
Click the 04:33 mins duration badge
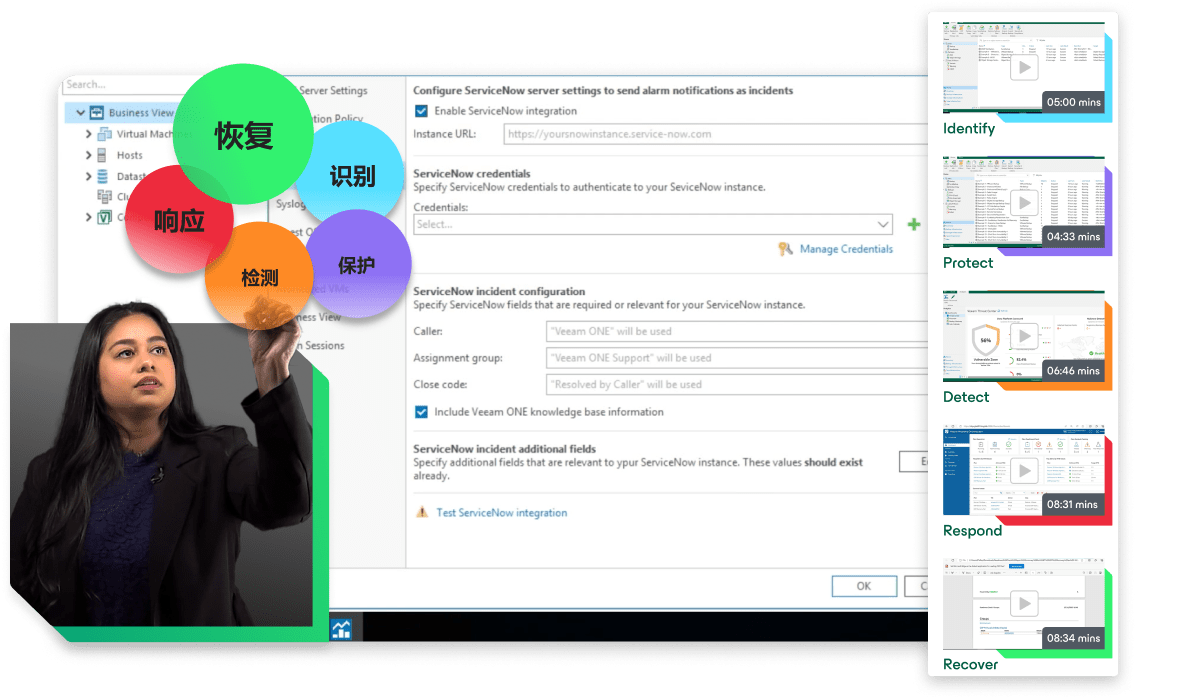pos(1073,237)
